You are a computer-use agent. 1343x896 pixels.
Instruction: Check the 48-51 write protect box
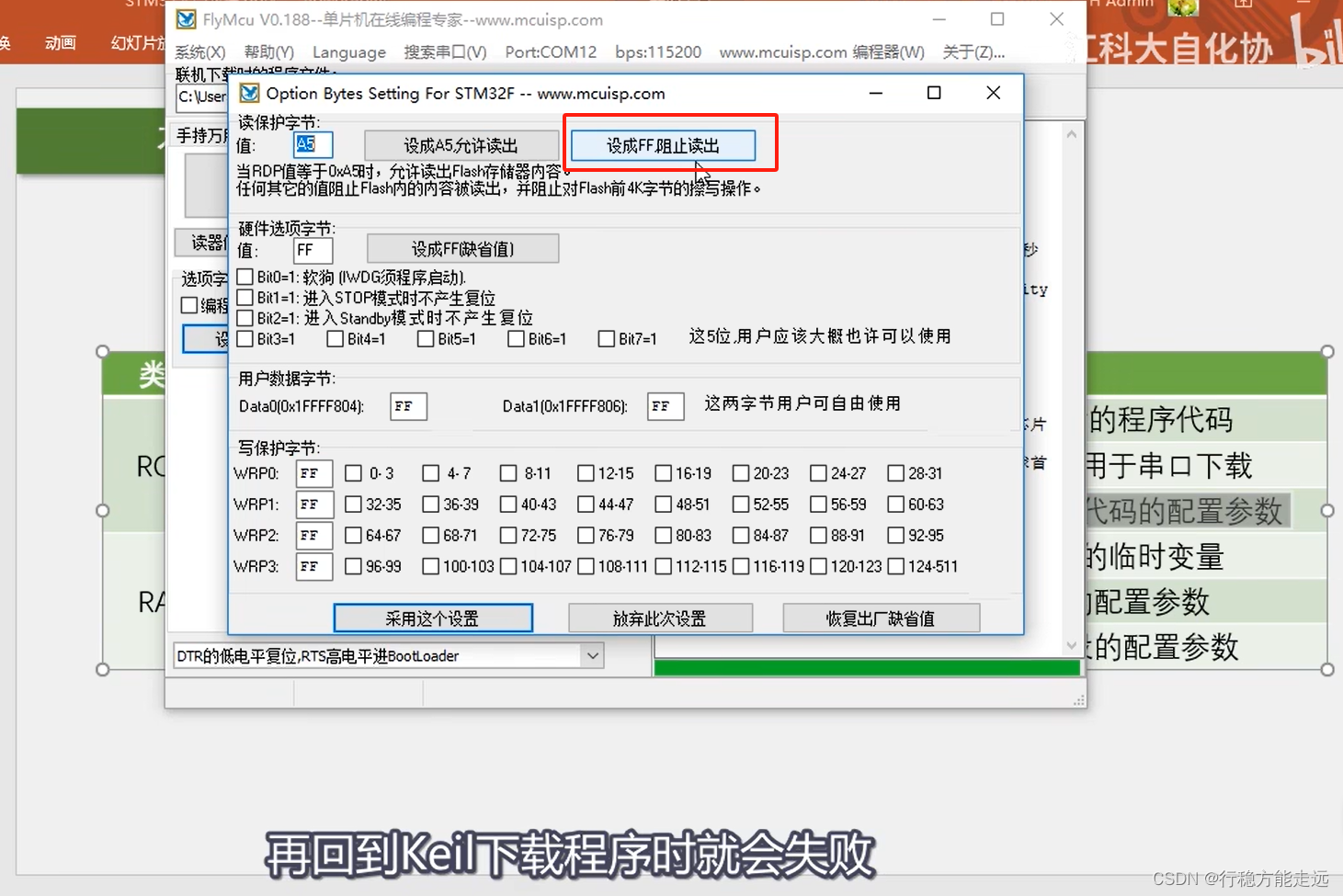pyautogui.click(x=663, y=505)
